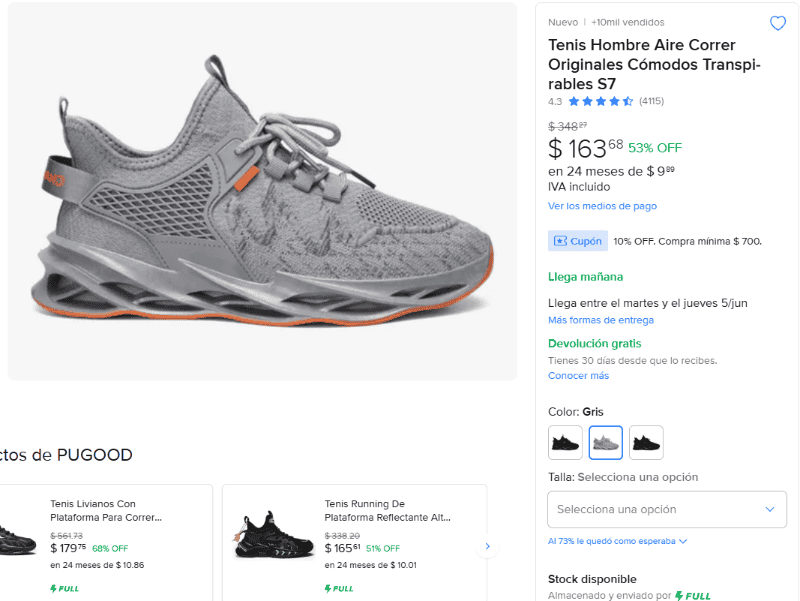Open the (4115) reviews count

(651, 101)
